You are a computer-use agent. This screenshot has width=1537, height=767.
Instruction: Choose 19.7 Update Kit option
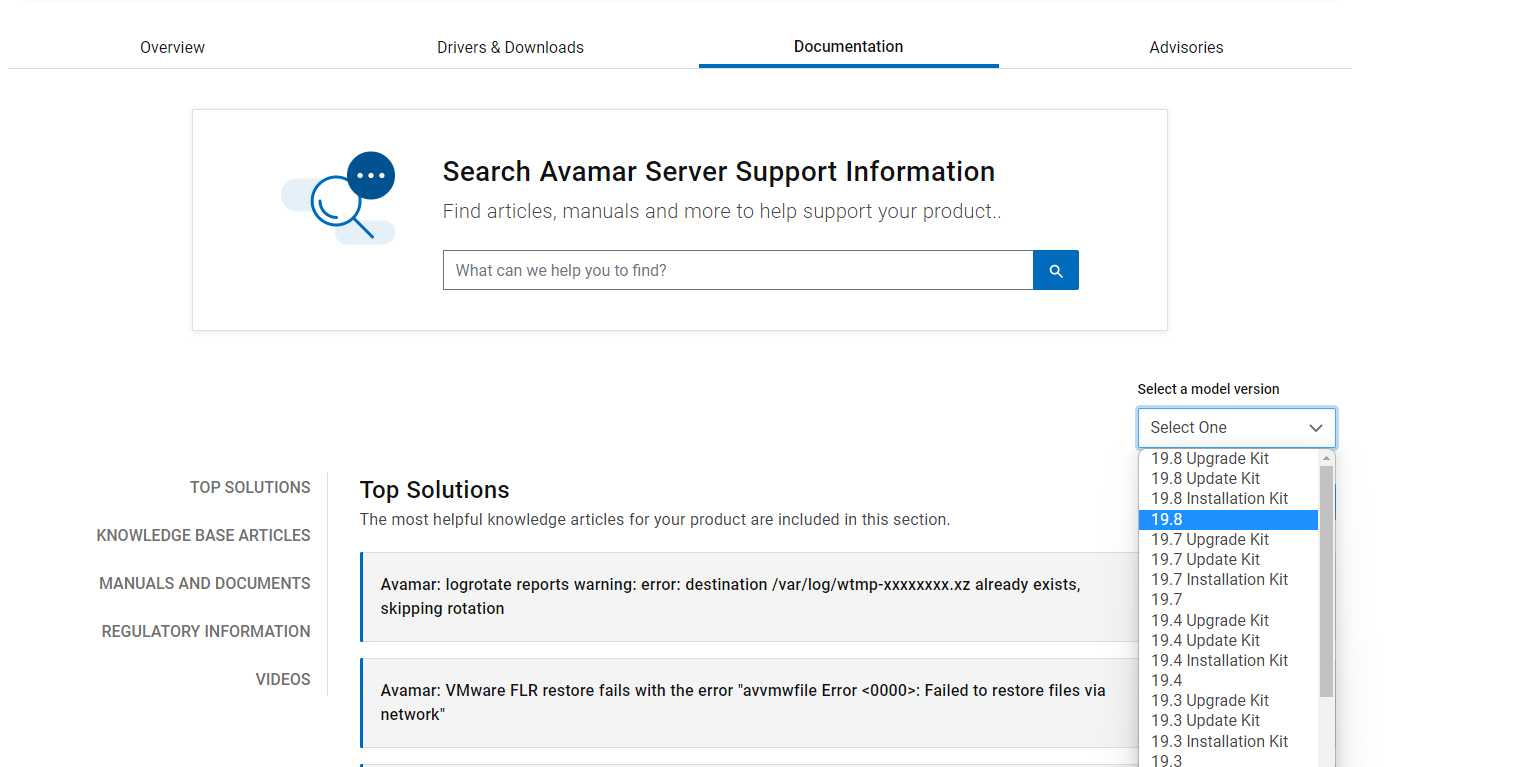tap(1228, 559)
